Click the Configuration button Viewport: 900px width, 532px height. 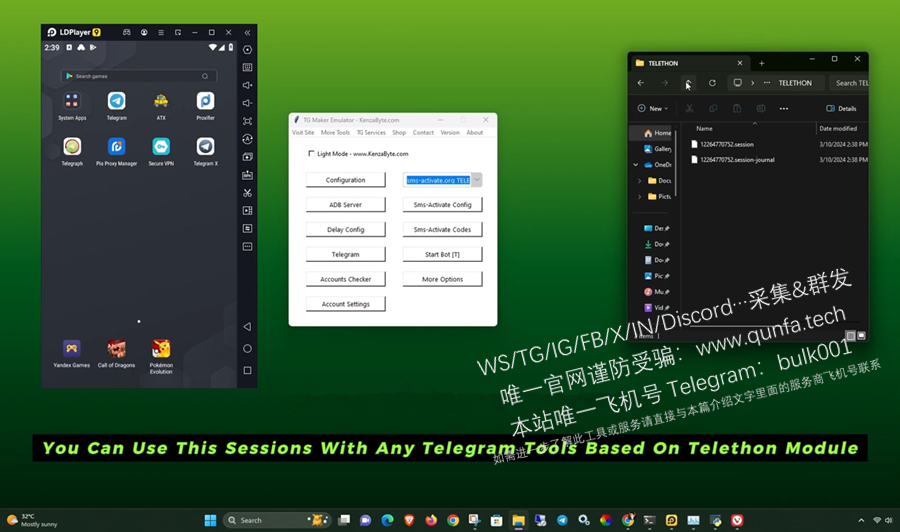pyautogui.click(x=346, y=180)
